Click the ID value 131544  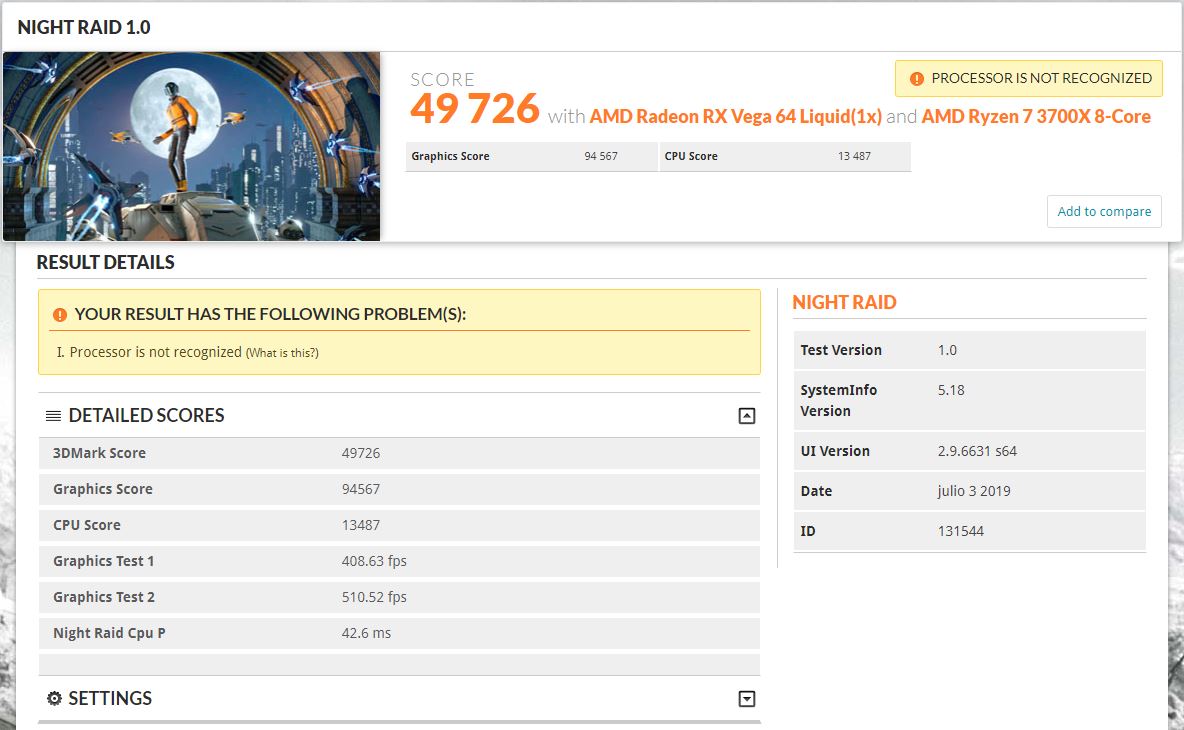(960, 531)
